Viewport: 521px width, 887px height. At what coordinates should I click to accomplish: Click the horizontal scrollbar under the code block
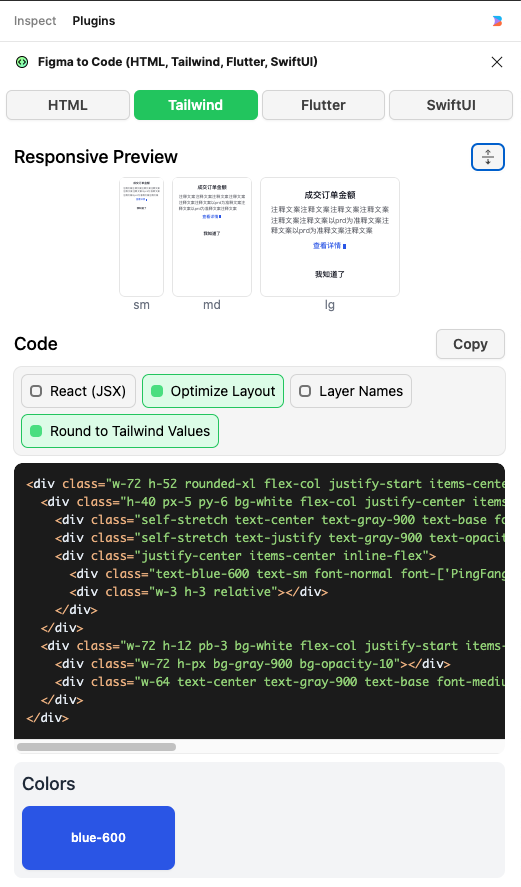click(x=97, y=747)
